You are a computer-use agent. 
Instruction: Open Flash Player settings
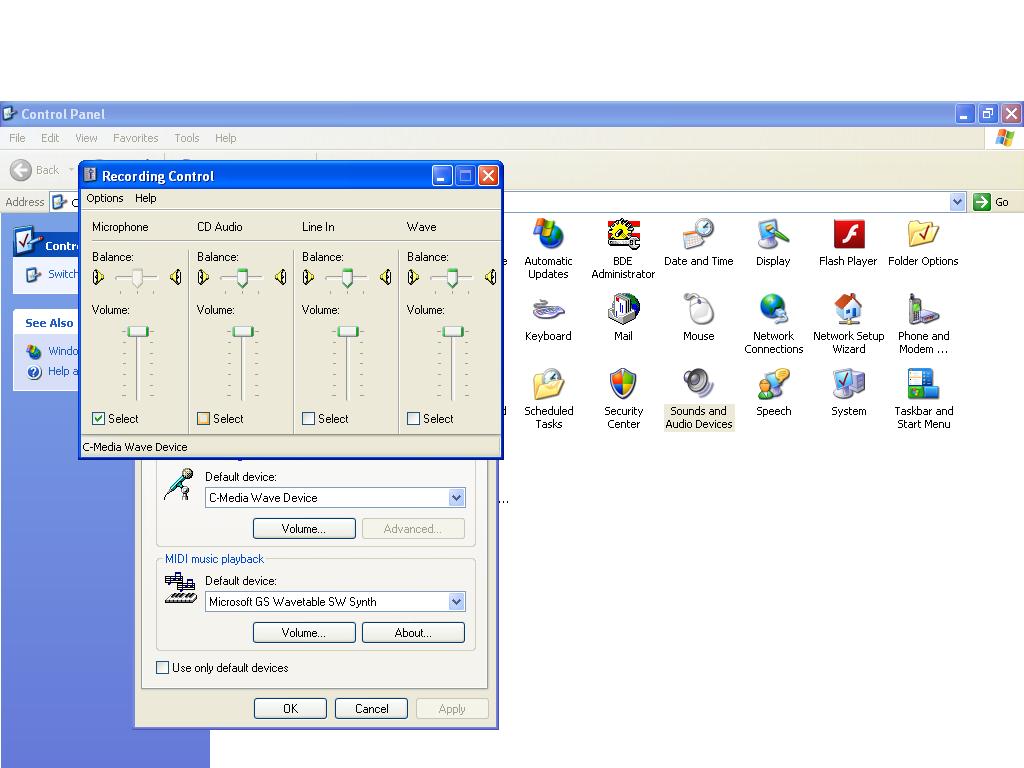(x=848, y=242)
